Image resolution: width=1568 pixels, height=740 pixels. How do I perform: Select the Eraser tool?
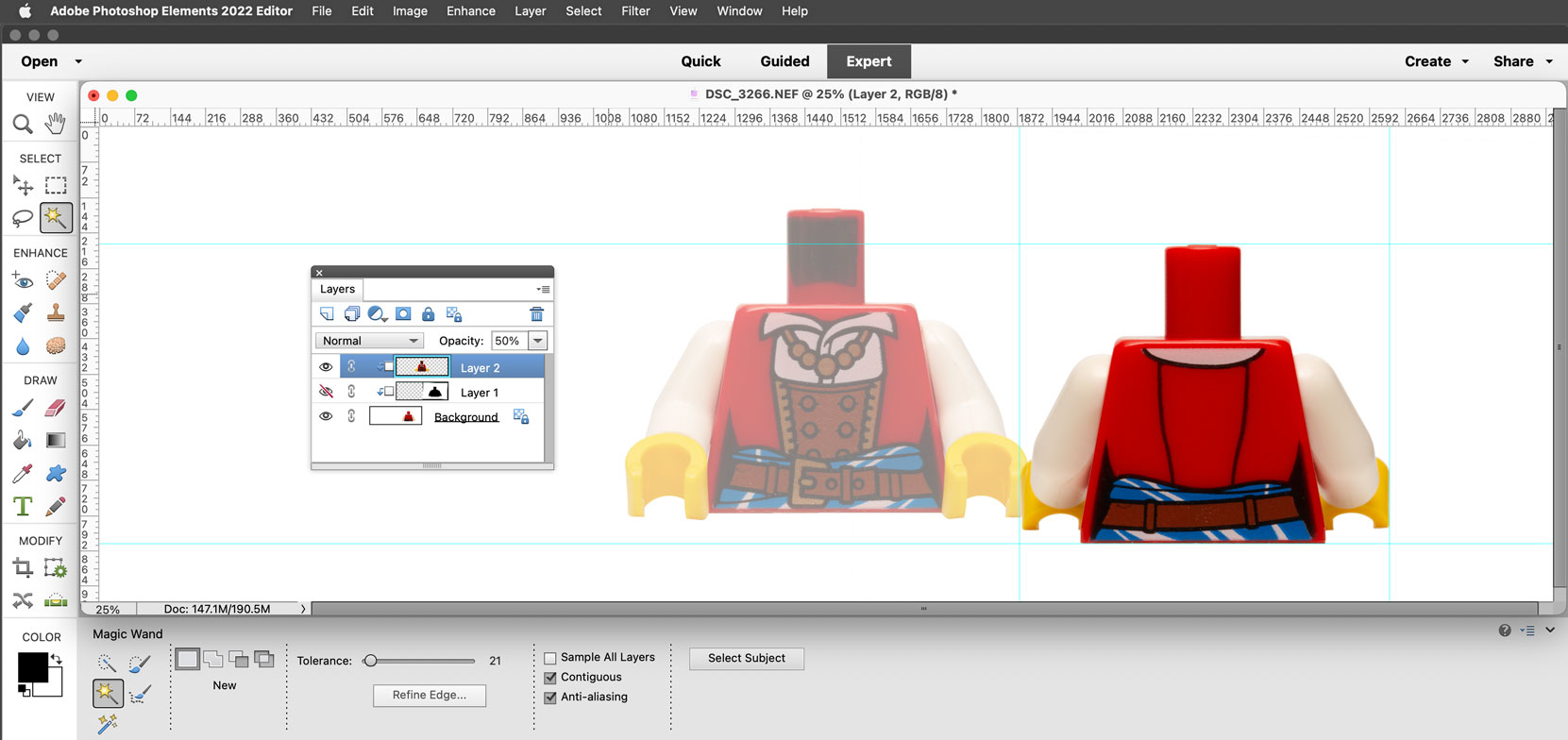pos(56,408)
